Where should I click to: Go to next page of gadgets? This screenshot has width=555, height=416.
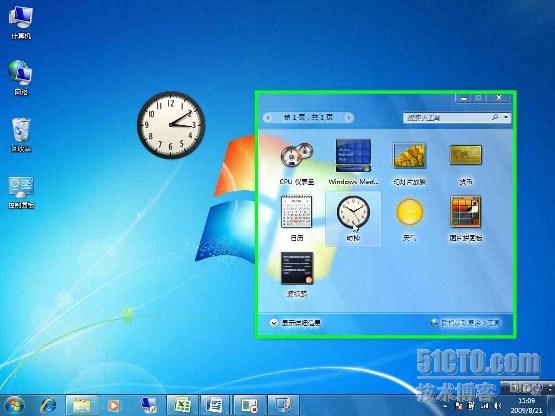(x=349, y=117)
